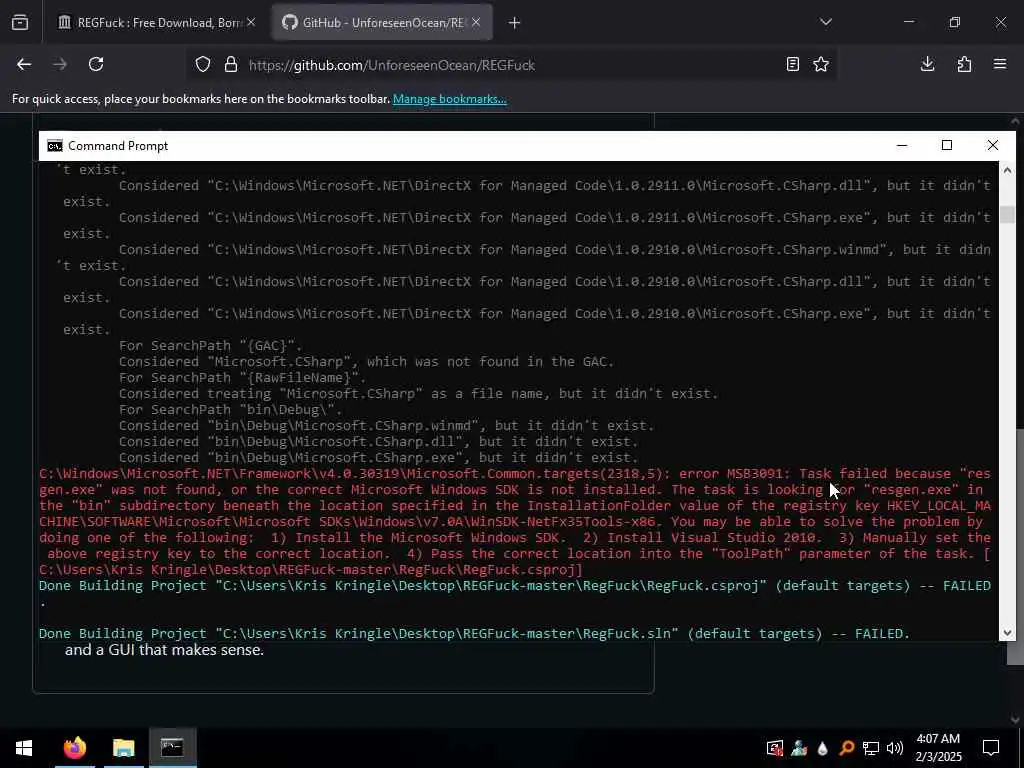Viewport: 1024px width, 768px height.
Task: Open Windows Start menu
Action: (24, 748)
